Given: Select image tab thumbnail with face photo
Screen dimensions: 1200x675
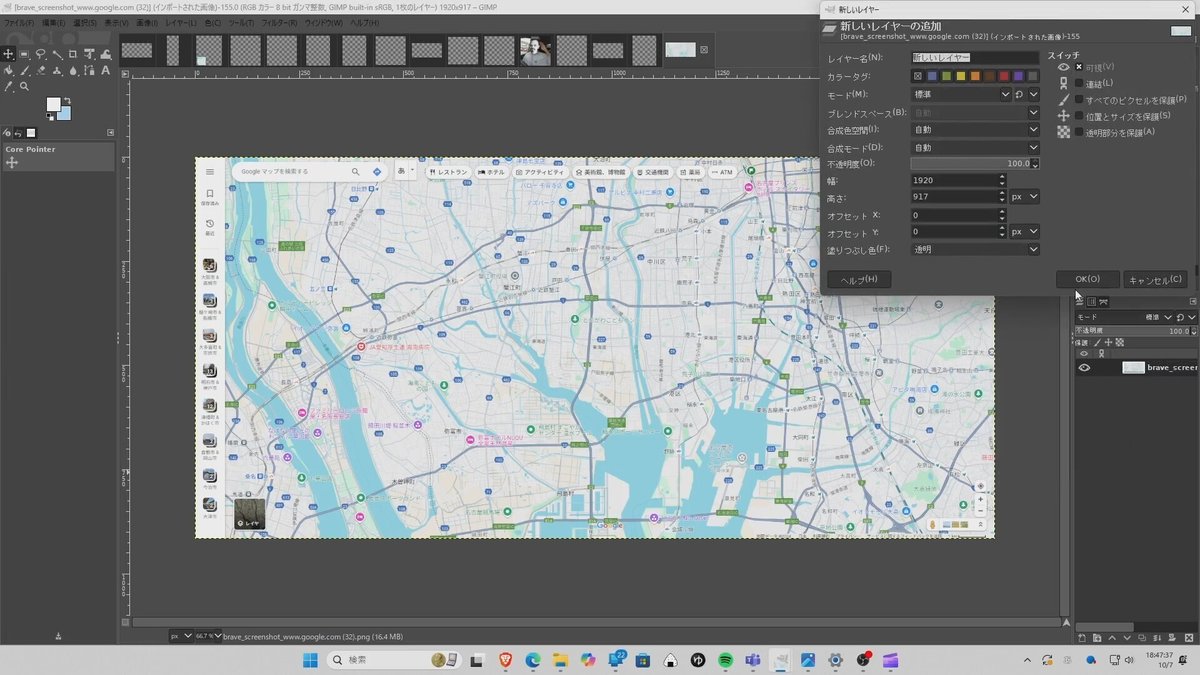Looking at the screenshot, I should click(x=535, y=51).
